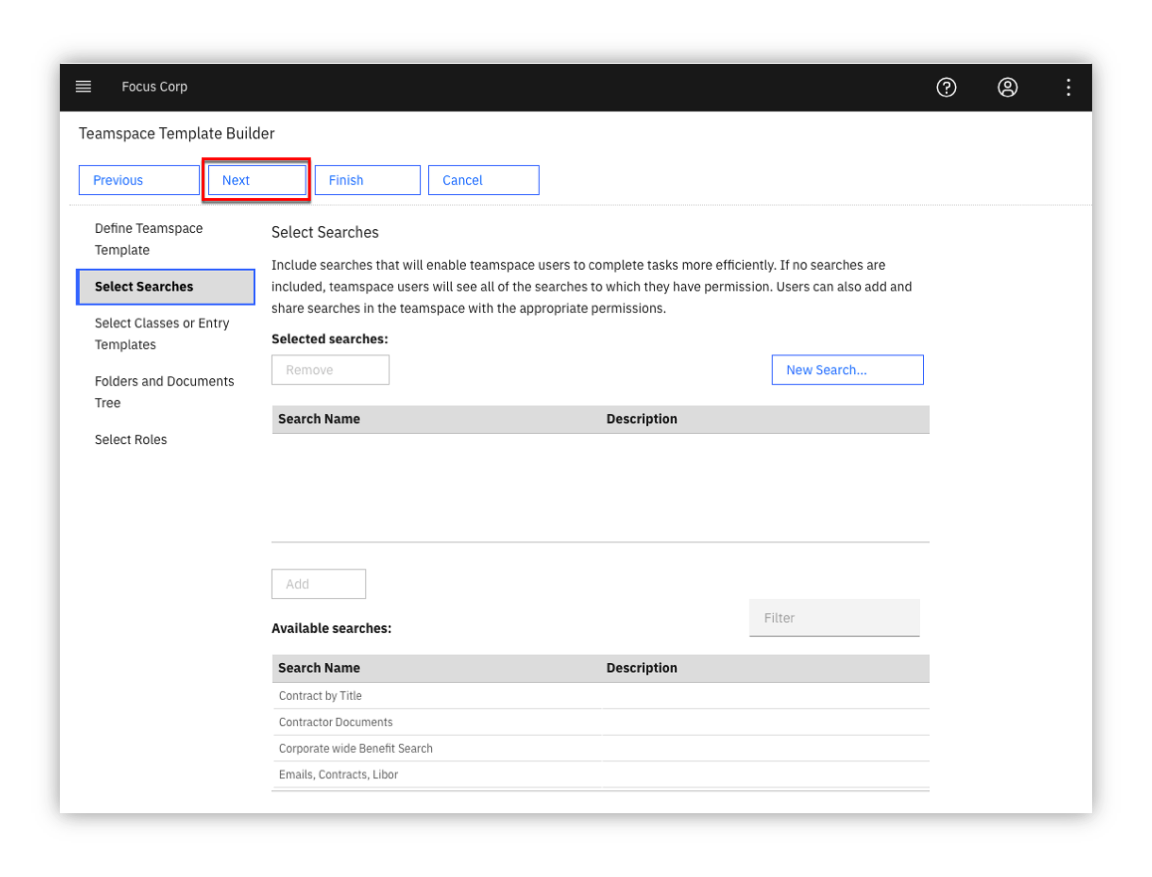The width and height of the screenshot is (1152, 877).
Task: Select the Contract by Title search row
Action: (600, 696)
